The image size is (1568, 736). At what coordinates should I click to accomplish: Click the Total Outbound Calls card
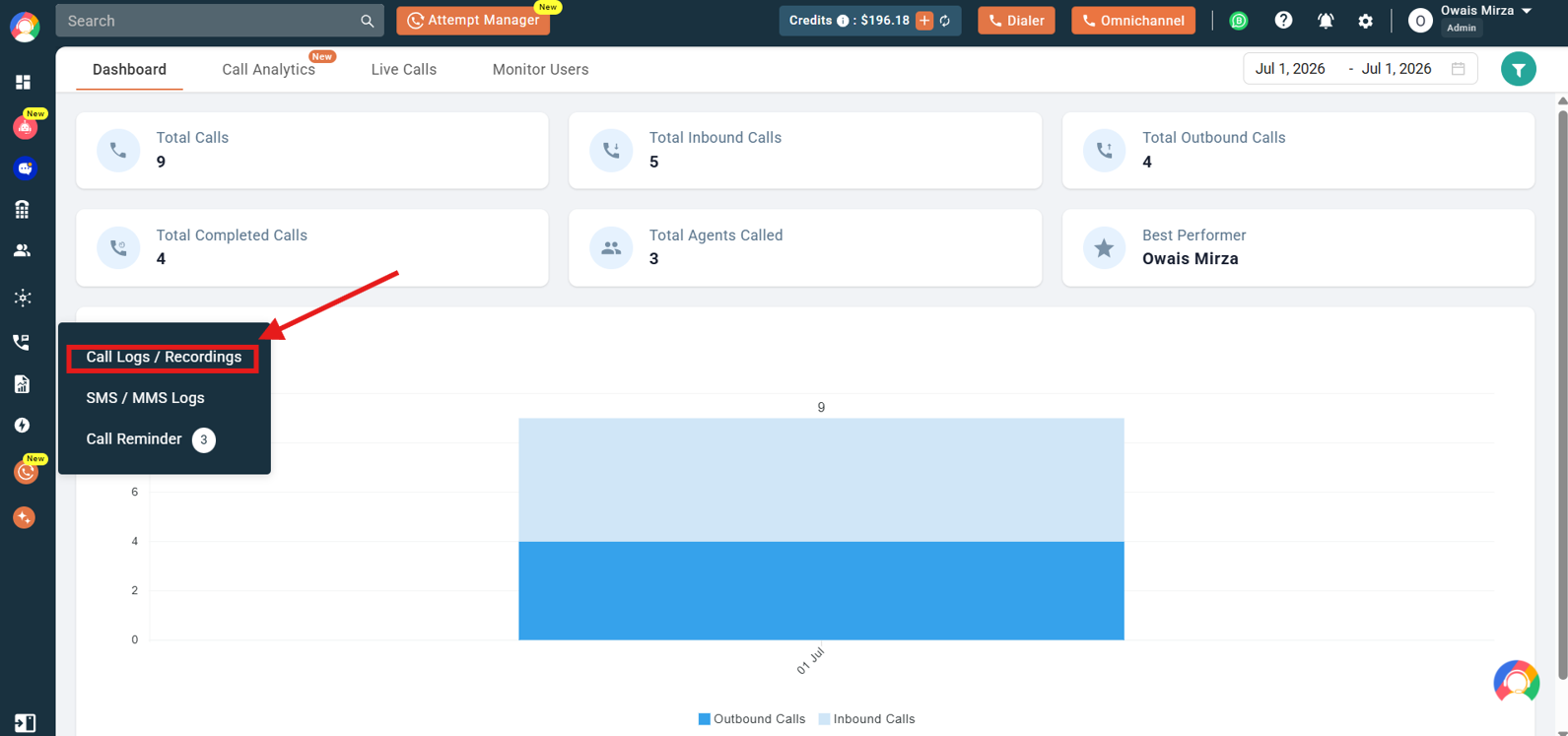pos(1298,150)
